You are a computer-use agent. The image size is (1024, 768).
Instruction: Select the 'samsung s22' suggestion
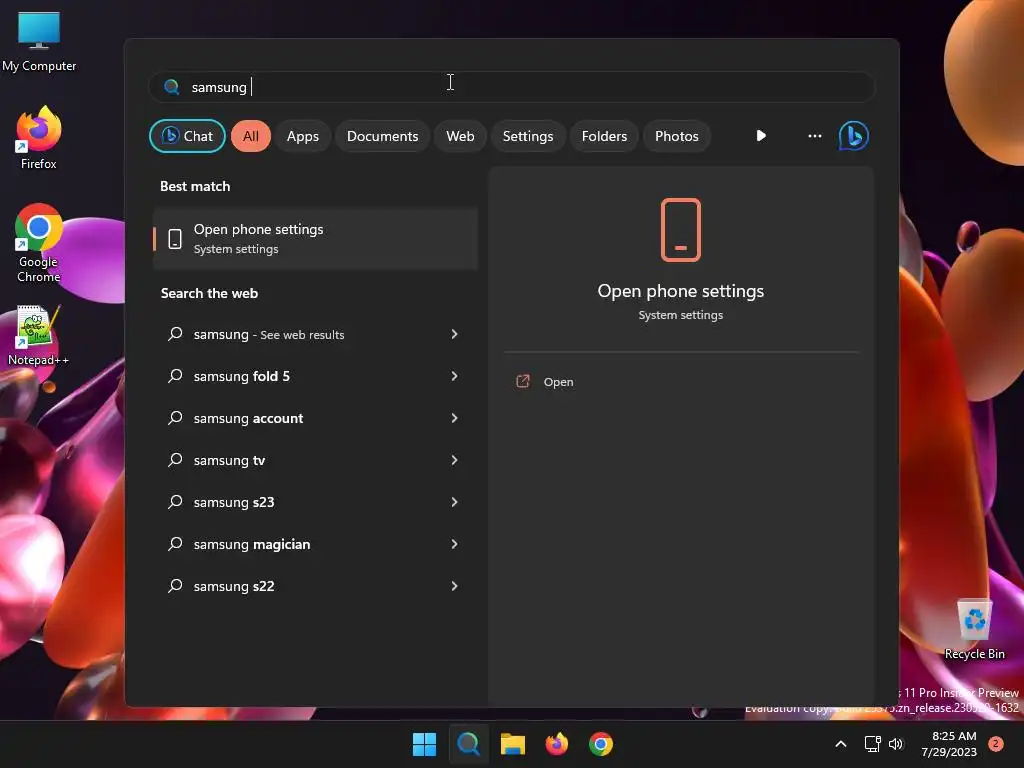(x=315, y=586)
